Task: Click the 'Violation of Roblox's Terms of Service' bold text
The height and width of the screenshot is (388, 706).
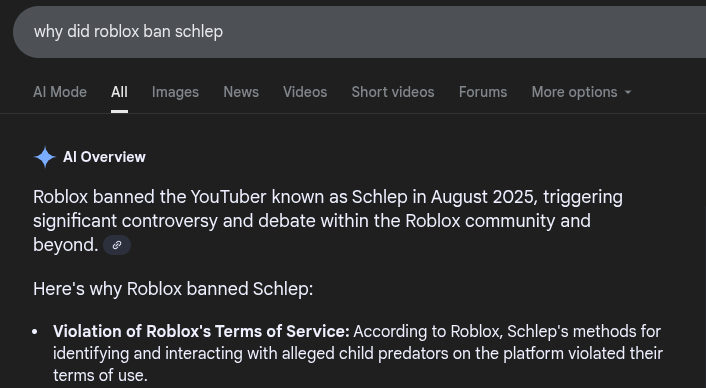Action: click(x=201, y=331)
